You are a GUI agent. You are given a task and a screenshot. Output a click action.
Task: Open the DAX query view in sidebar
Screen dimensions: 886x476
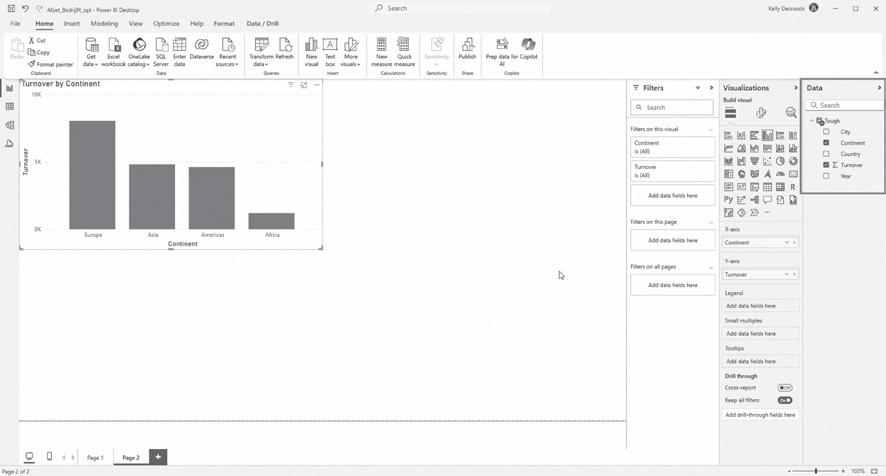coord(10,144)
